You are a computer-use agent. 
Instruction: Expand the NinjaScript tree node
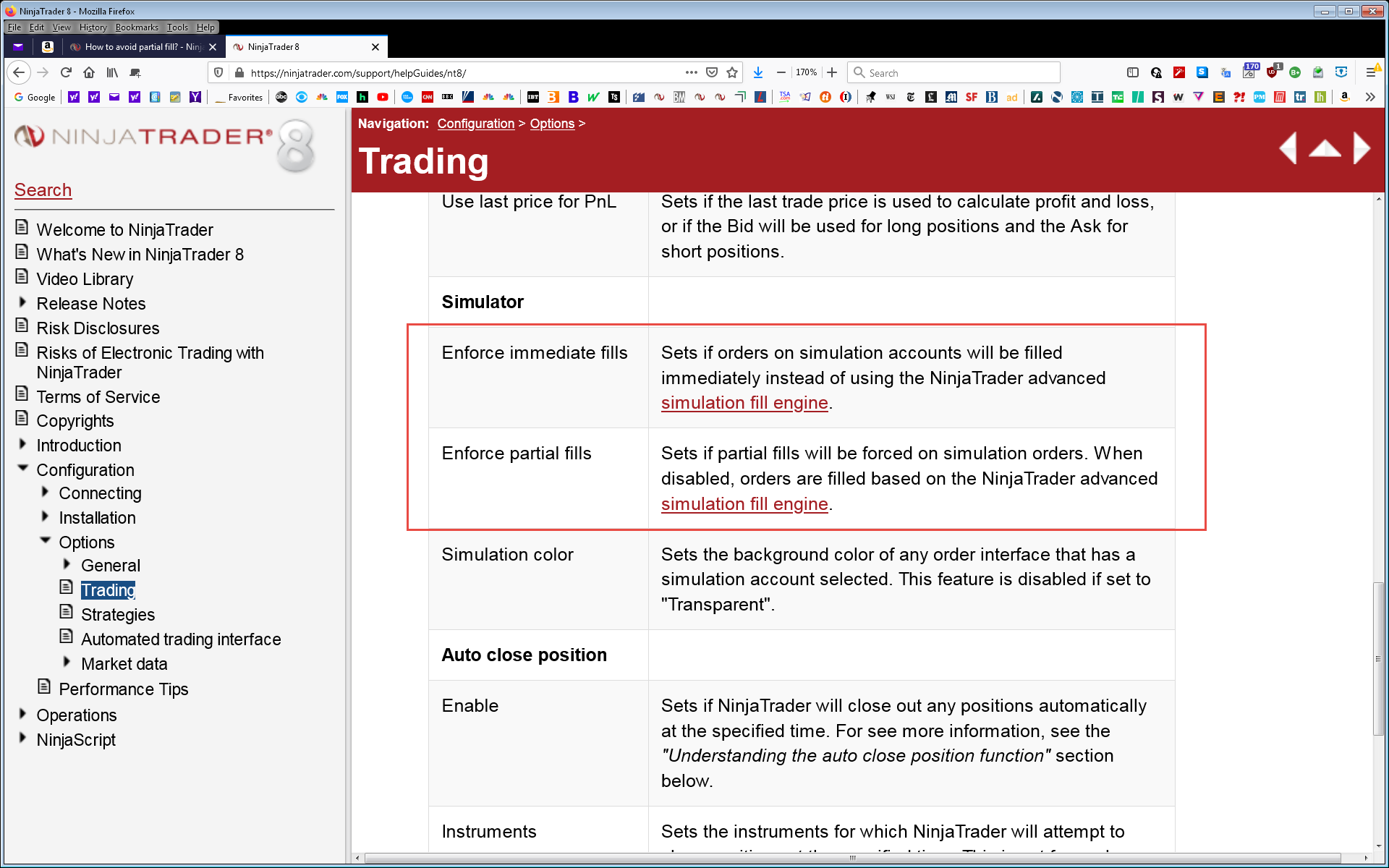[22, 739]
